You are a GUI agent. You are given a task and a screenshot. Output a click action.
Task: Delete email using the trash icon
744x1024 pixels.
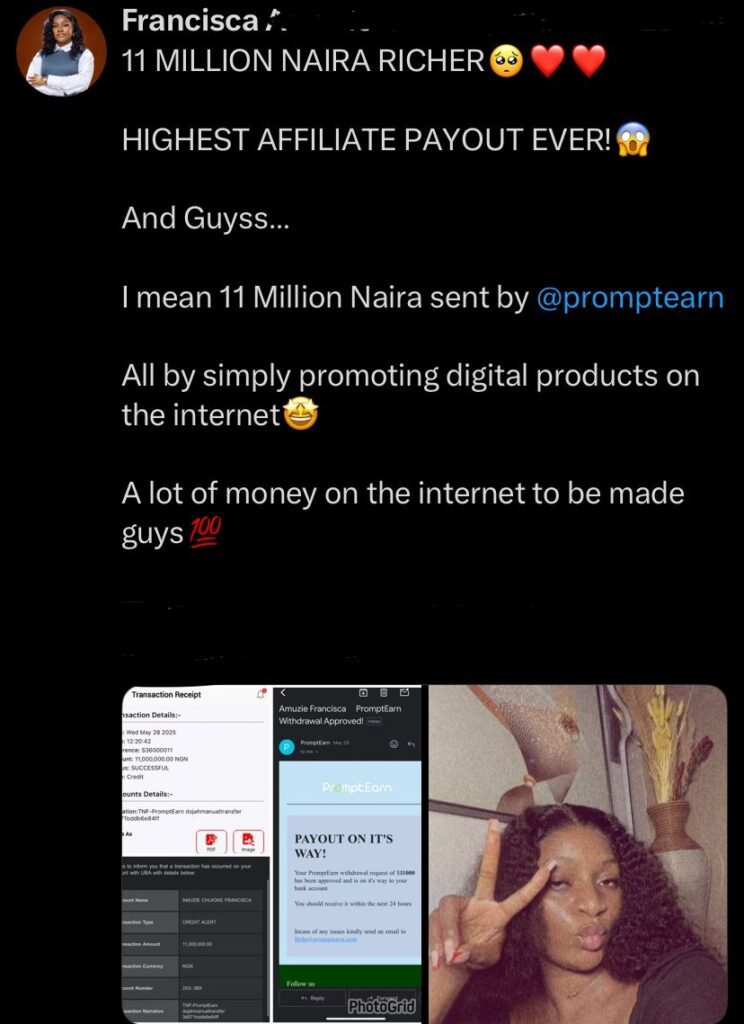click(x=385, y=692)
